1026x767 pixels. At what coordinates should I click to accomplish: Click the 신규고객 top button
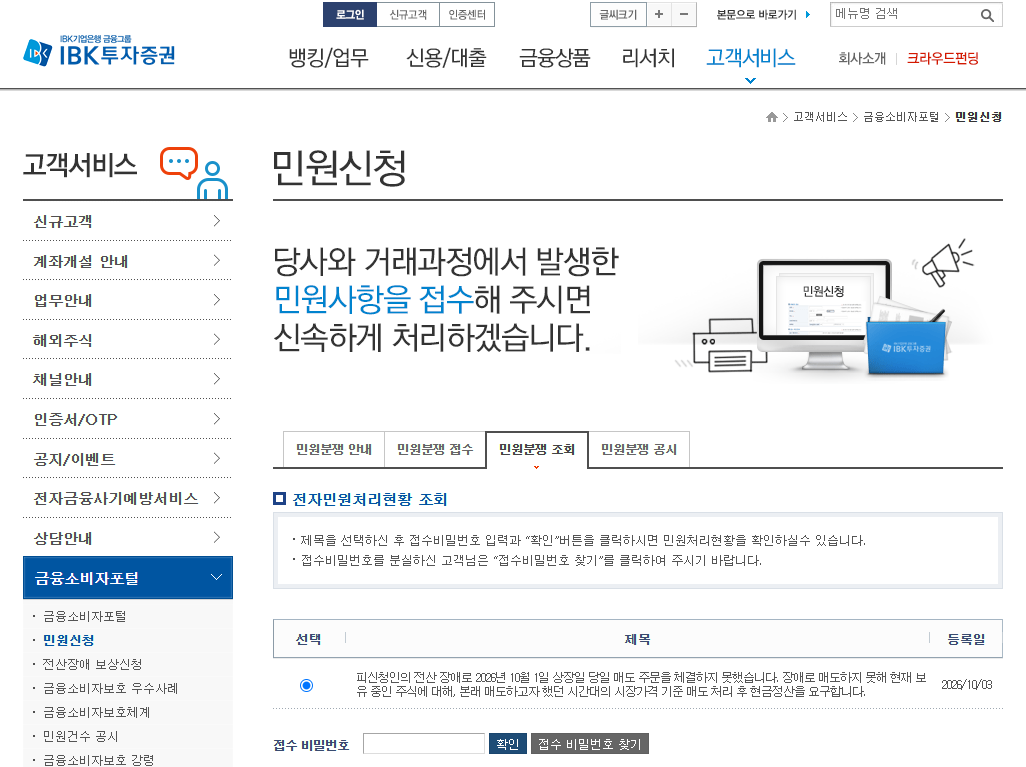[x=408, y=14]
